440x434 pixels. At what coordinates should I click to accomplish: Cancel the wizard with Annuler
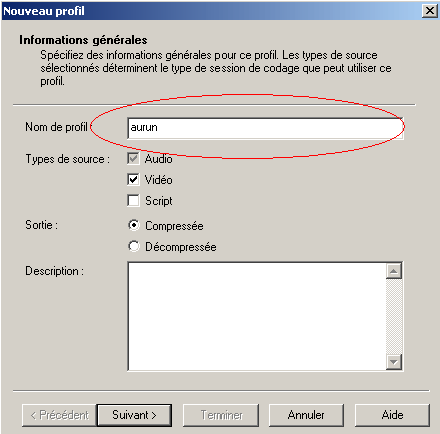306,415
